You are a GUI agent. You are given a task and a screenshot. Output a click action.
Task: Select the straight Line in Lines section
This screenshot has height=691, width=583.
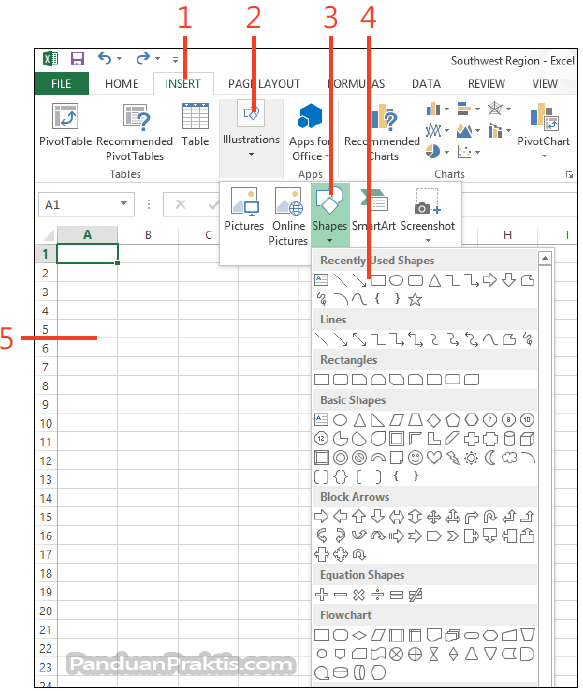click(x=321, y=339)
